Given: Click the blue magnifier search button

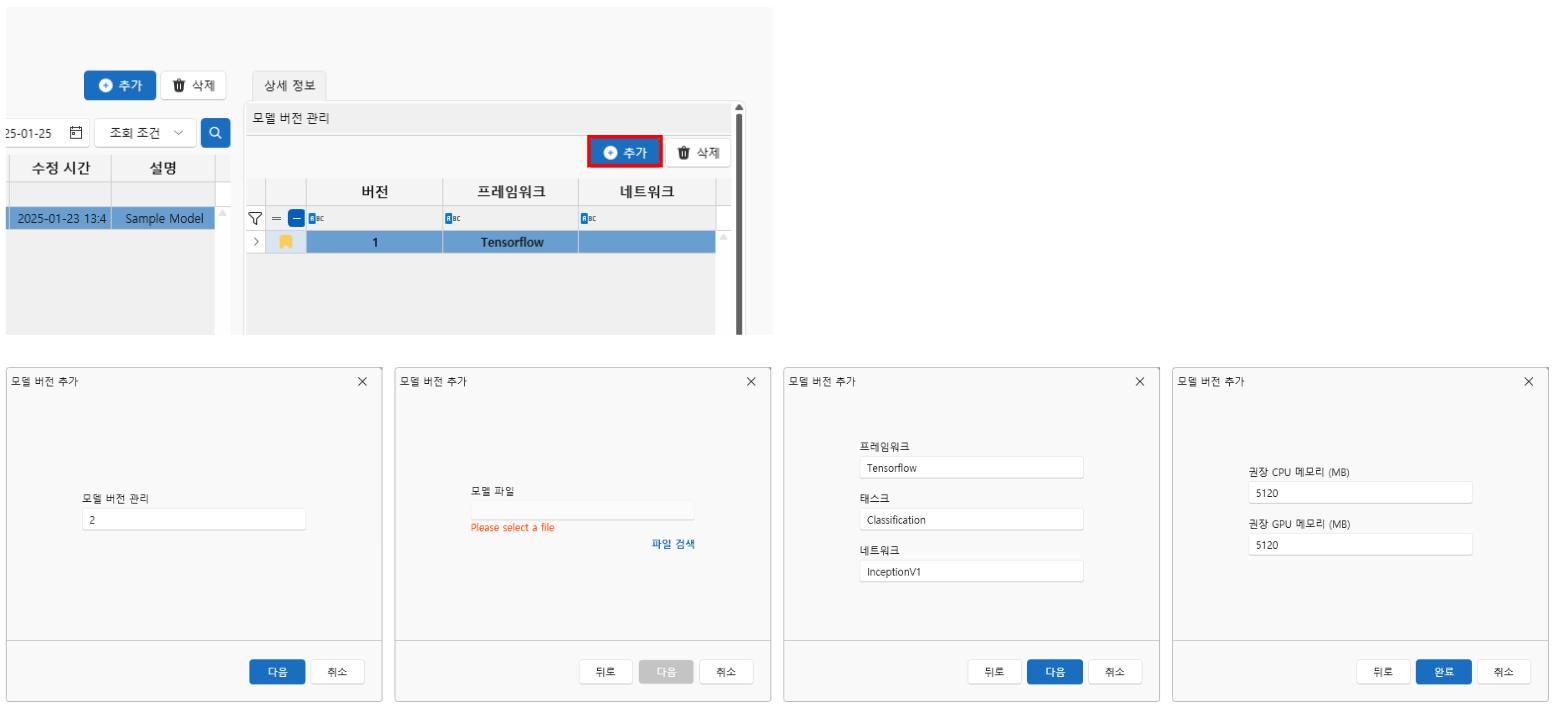Looking at the screenshot, I should point(215,132).
